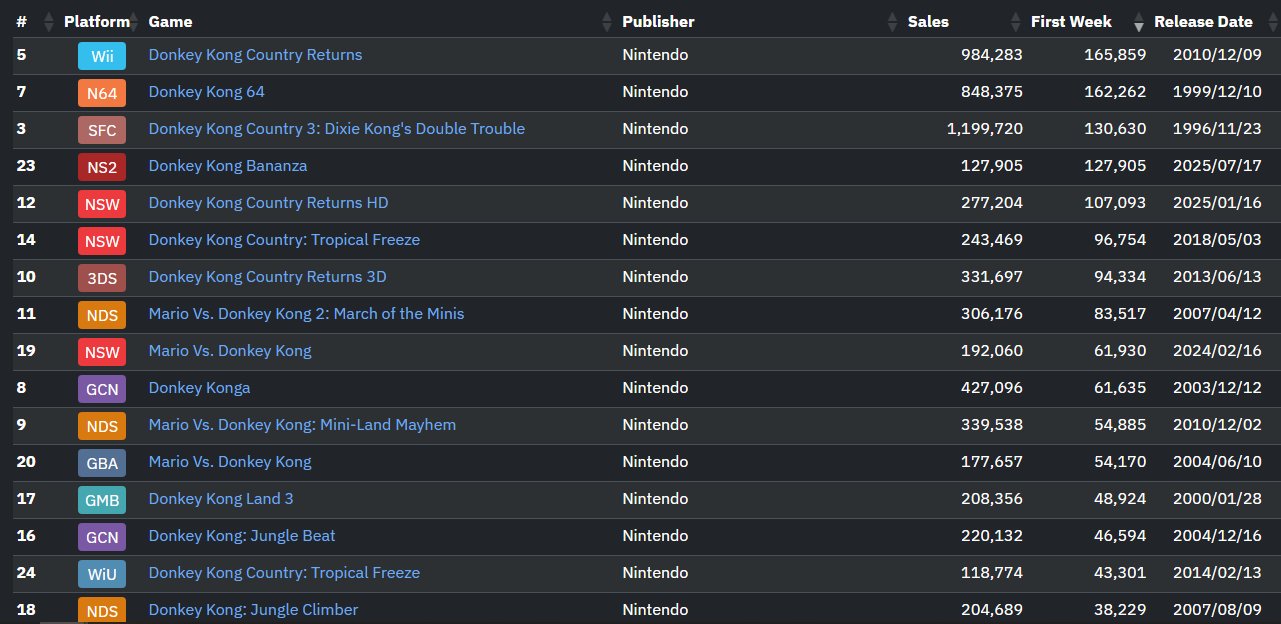
Task: Select sales value 177,657
Action: 990,462
